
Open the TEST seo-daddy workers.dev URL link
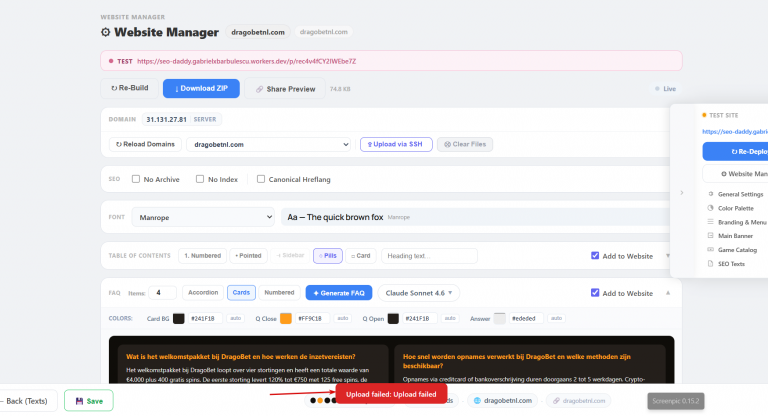click(246, 61)
